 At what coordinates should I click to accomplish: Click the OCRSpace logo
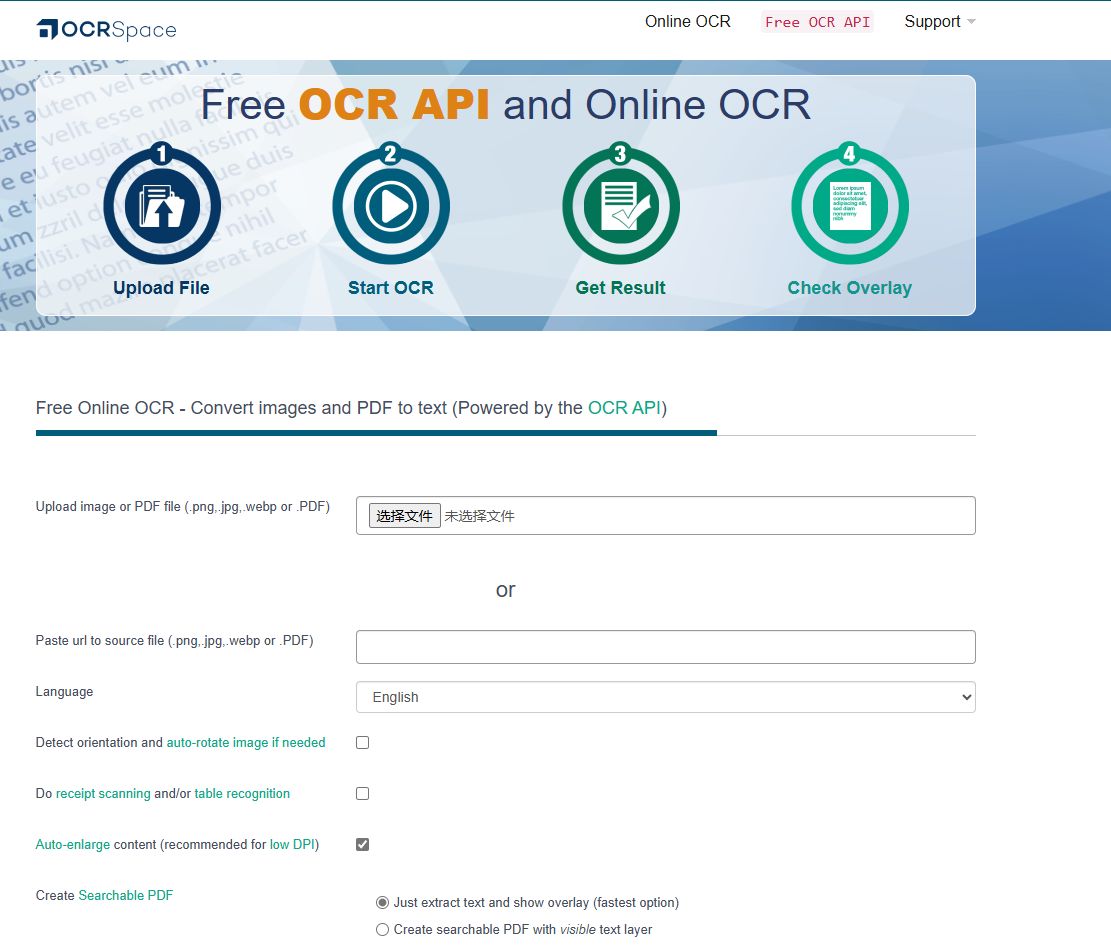106,29
